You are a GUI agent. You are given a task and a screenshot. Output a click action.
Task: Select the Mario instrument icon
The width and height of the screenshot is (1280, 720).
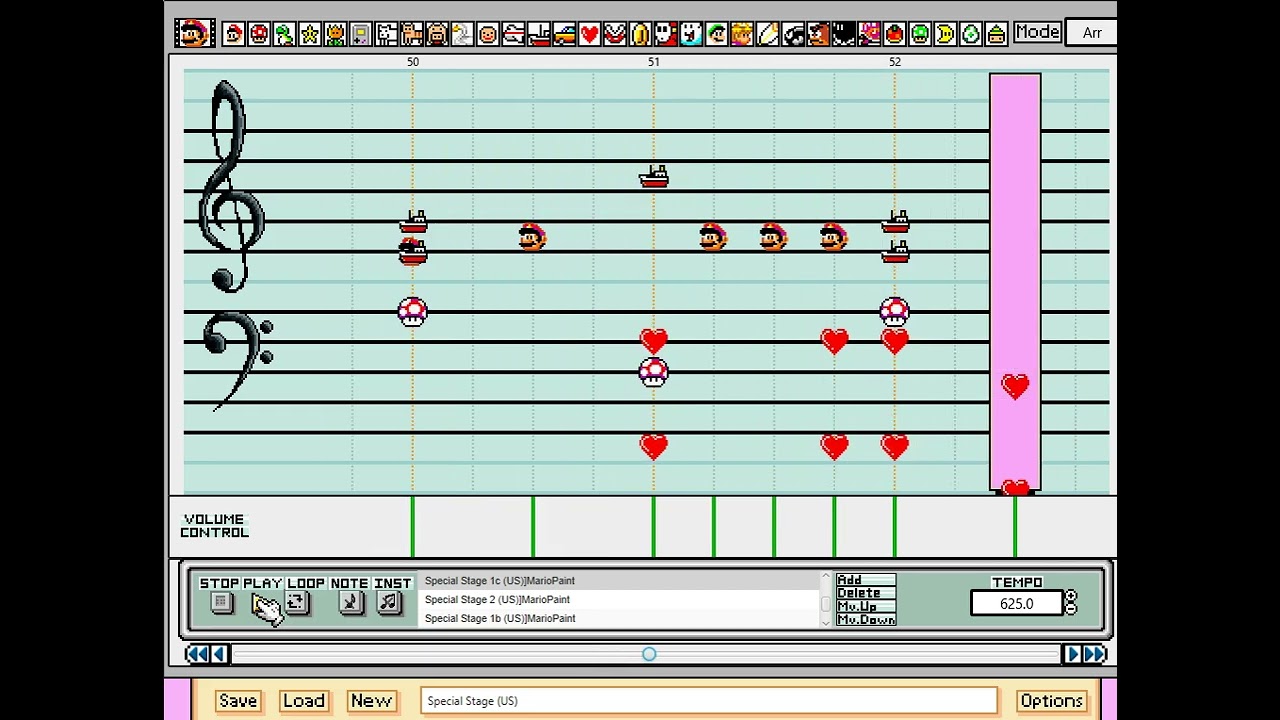tap(234, 34)
